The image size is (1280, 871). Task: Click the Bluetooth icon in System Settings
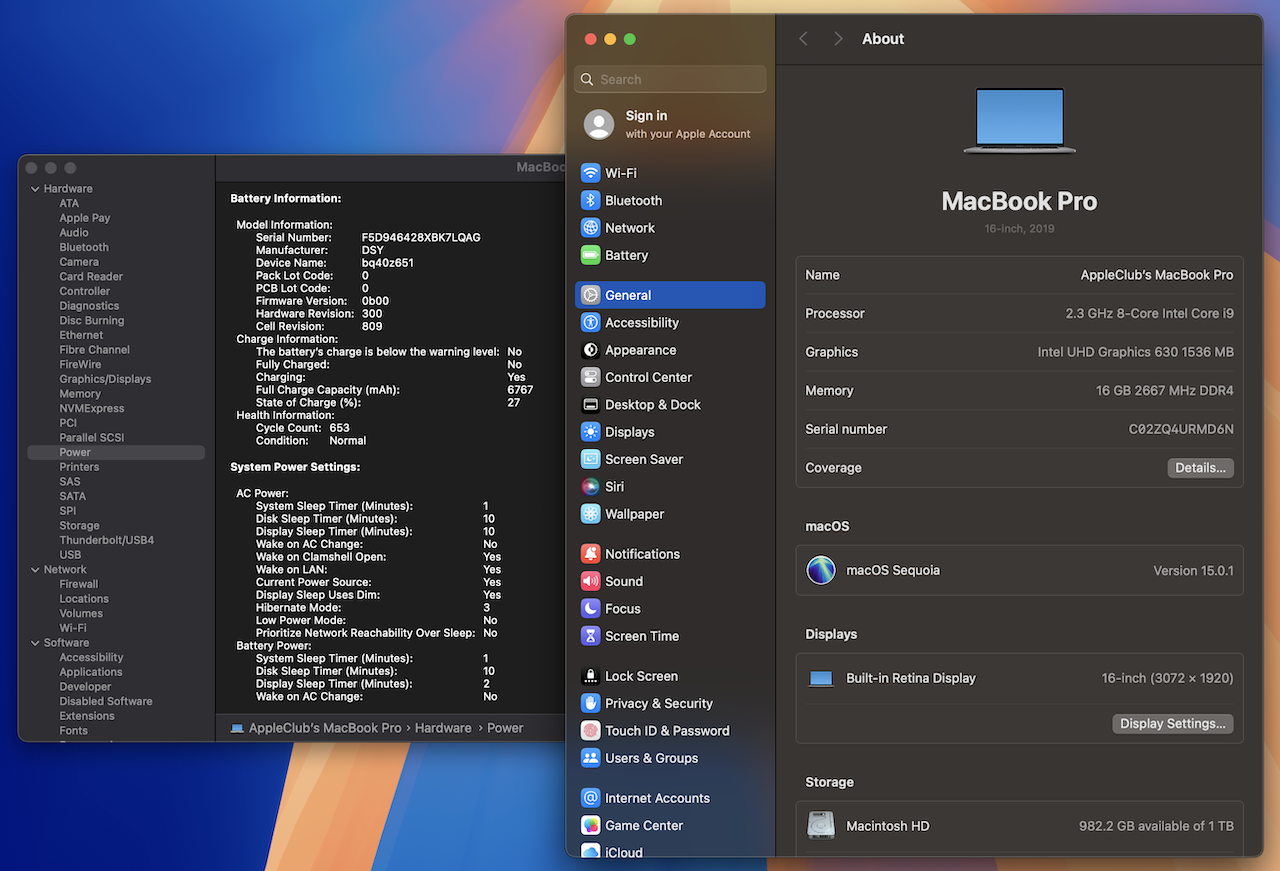point(590,200)
